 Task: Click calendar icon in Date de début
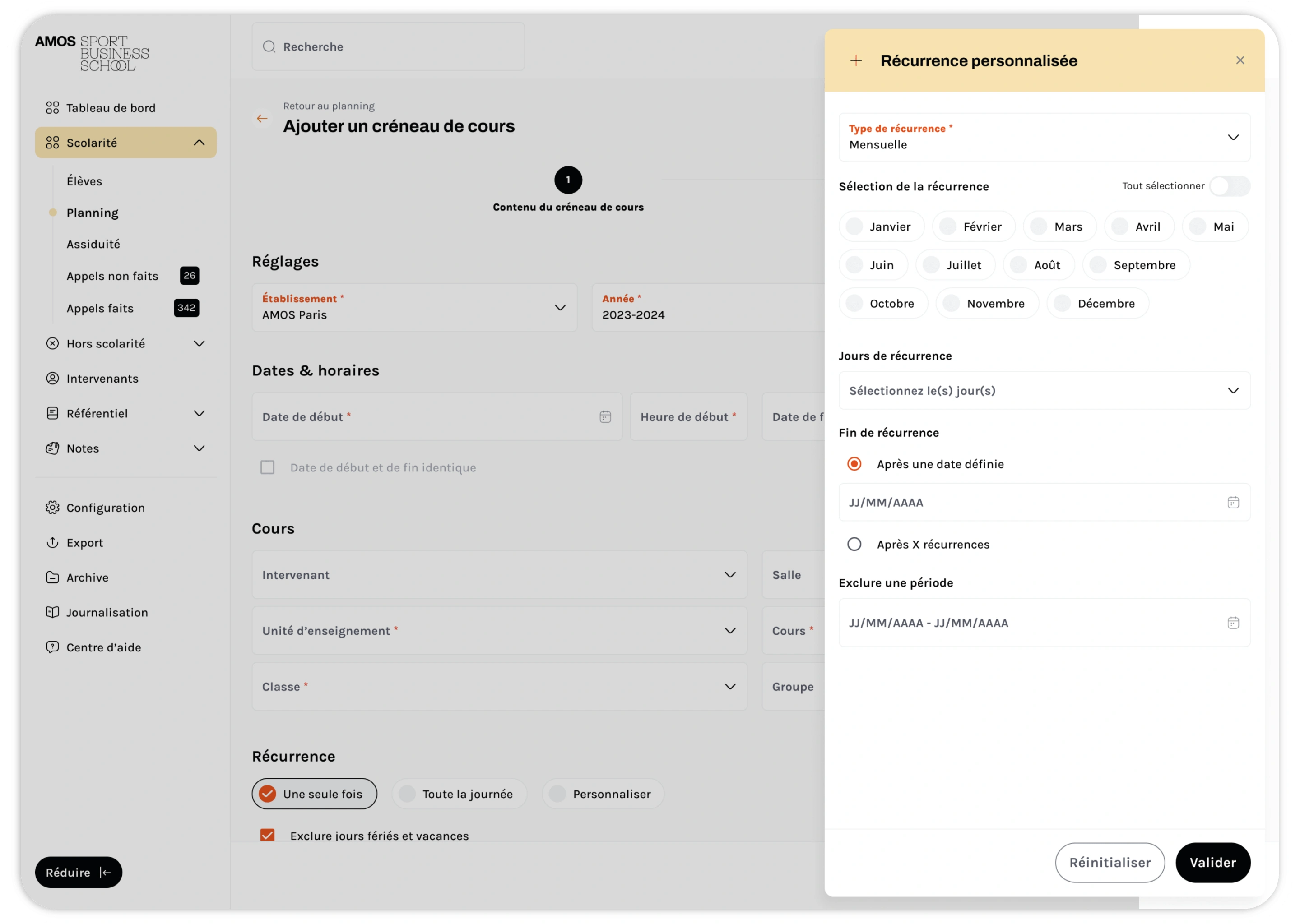click(x=605, y=417)
